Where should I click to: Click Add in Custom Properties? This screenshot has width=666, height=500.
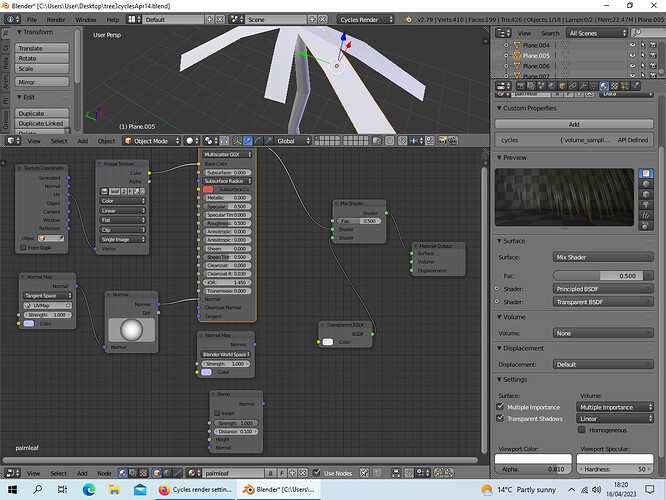tap(574, 124)
